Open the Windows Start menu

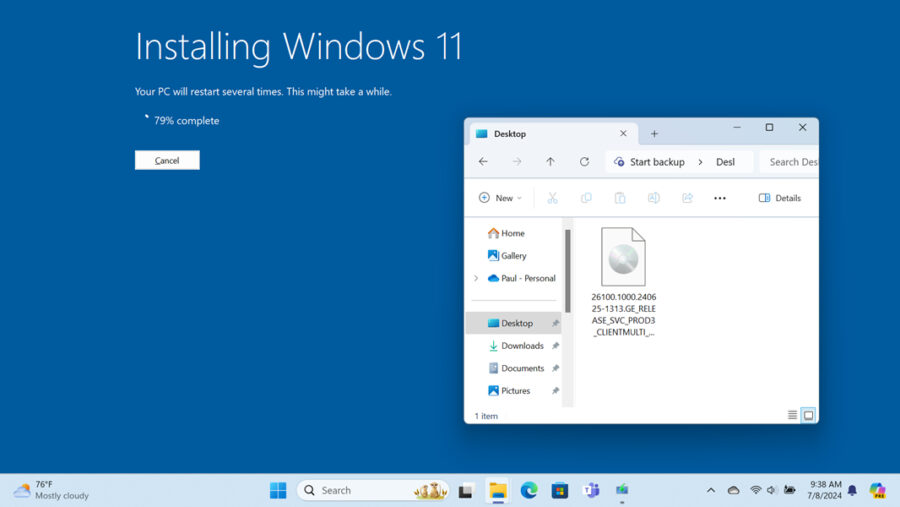point(278,490)
